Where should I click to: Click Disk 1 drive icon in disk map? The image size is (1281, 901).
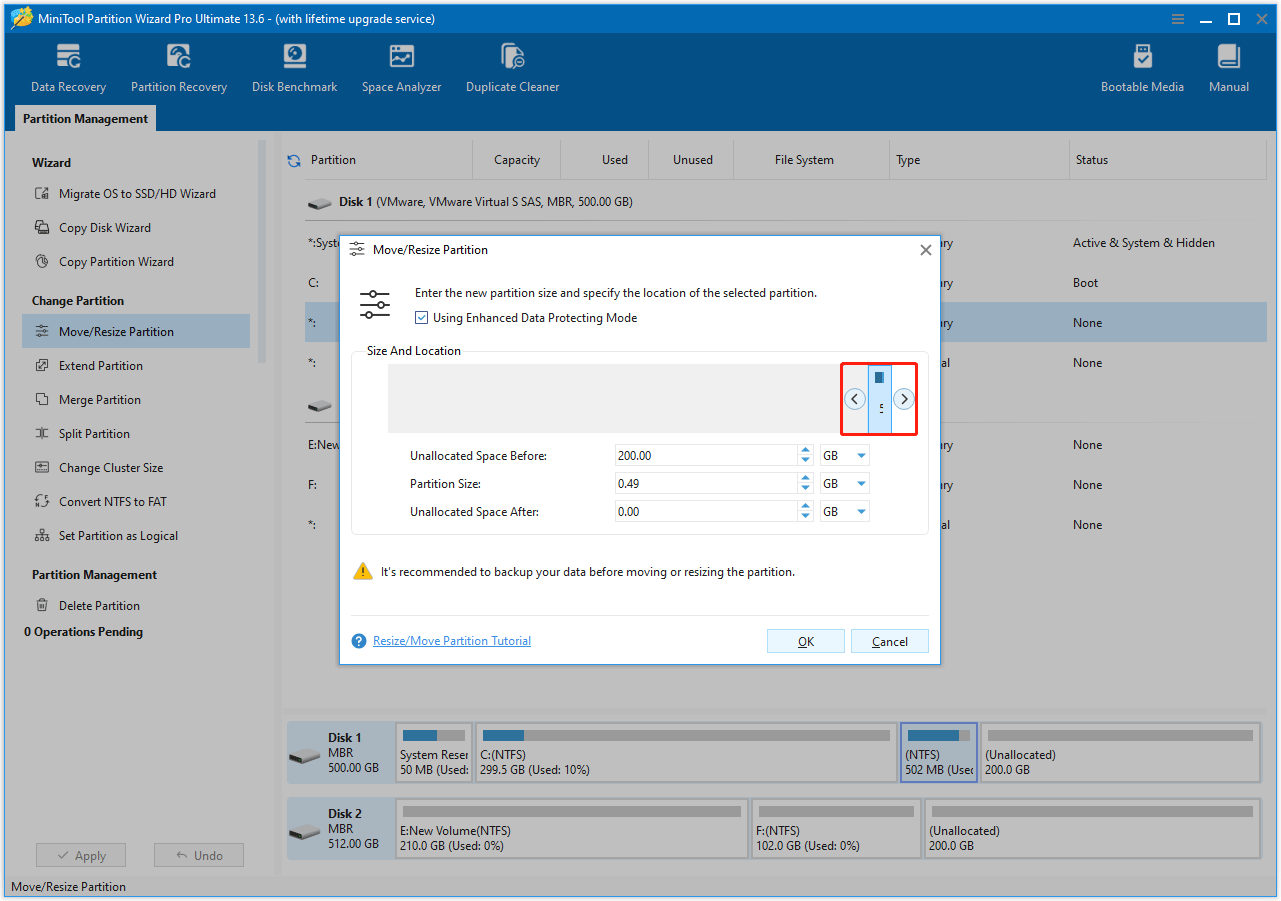305,755
